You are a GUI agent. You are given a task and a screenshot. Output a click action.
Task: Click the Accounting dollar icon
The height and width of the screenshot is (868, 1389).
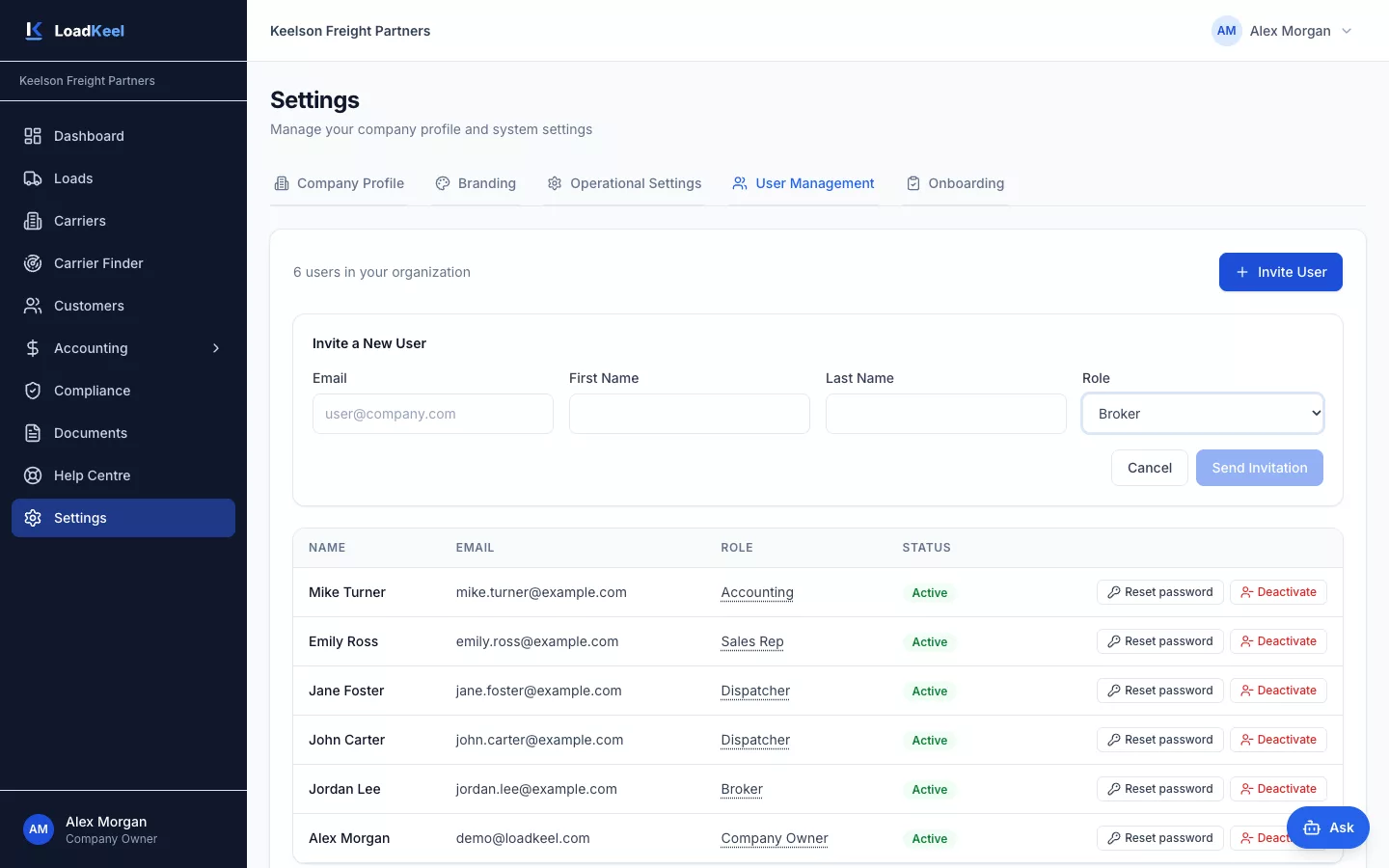(33, 348)
